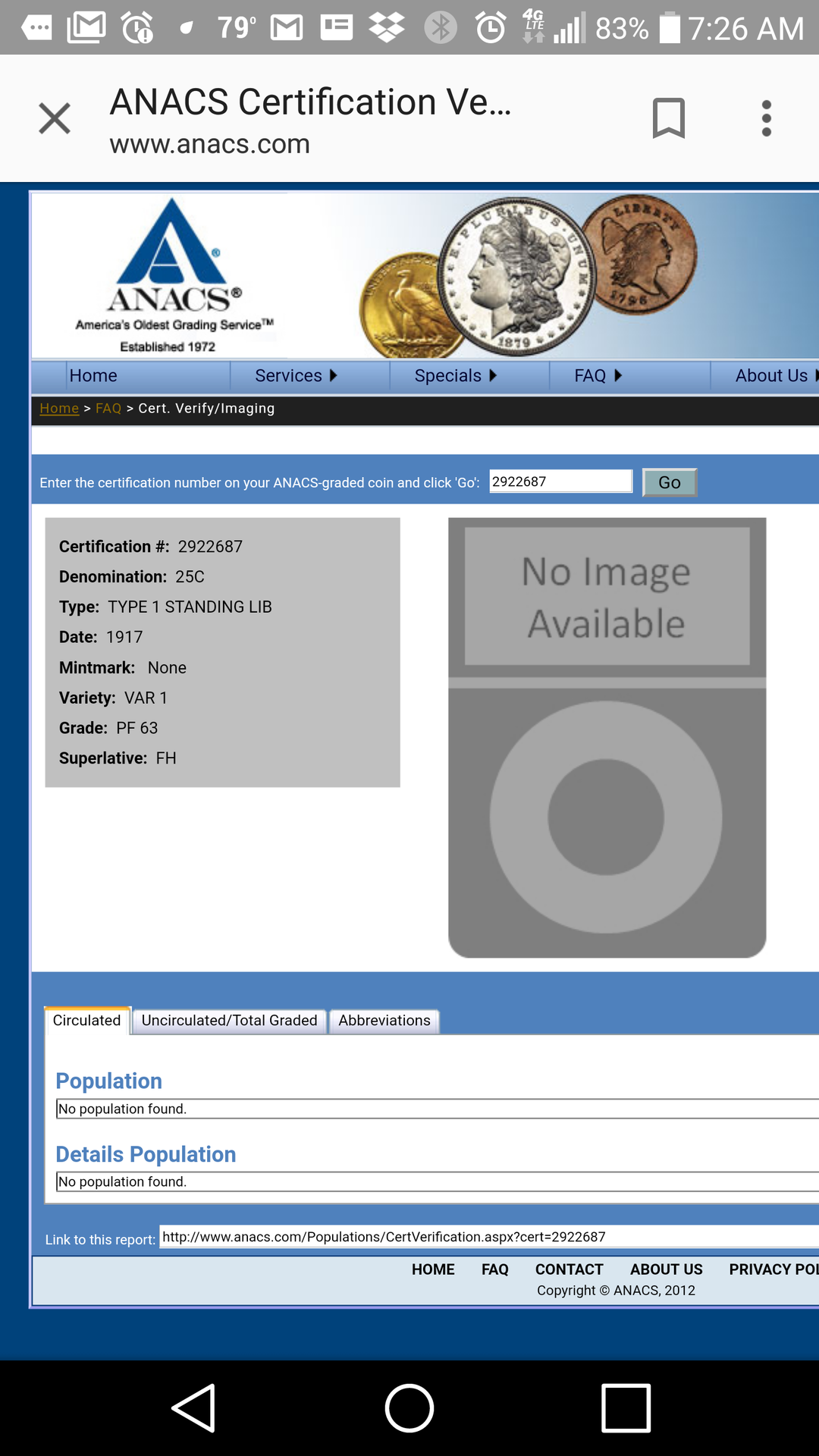This screenshot has width=819, height=1456.
Task: Expand the Services menu
Action: pyautogui.click(x=296, y=375)
